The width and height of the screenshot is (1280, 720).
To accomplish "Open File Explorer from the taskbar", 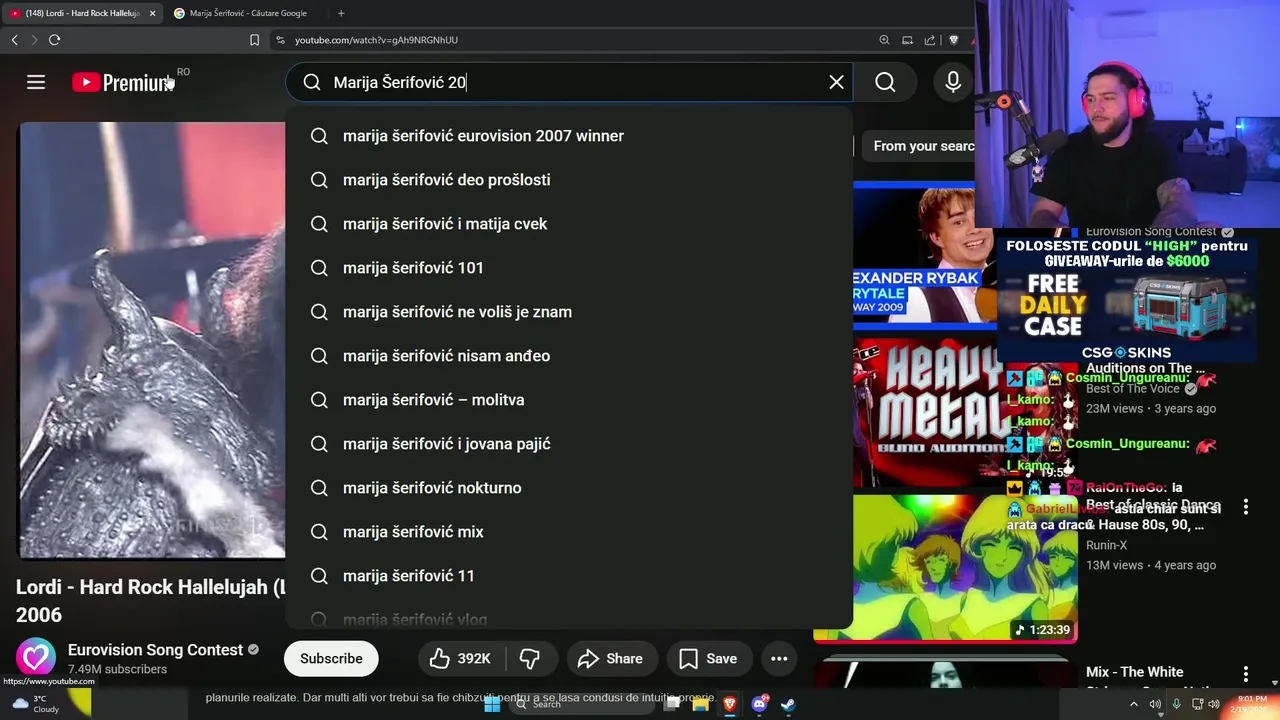I will [700, 704].
